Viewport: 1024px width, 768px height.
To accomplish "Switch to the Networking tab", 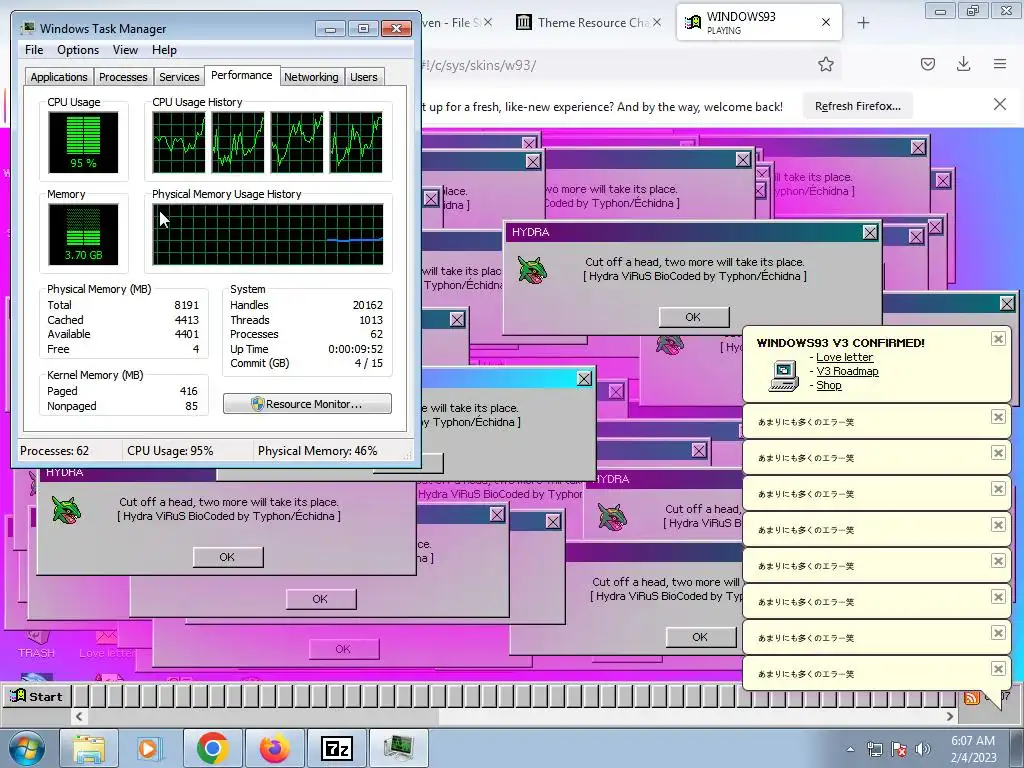I will tap(311, 77).
